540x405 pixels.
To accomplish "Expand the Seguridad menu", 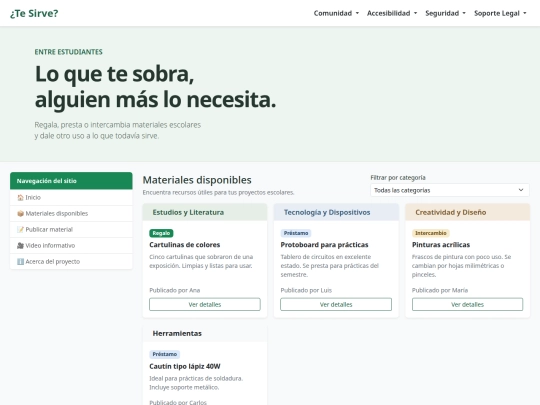I will click(445, 13).
